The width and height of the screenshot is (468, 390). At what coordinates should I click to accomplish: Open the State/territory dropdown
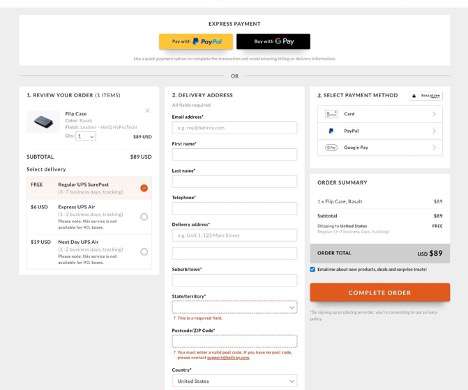coord(234,307)
